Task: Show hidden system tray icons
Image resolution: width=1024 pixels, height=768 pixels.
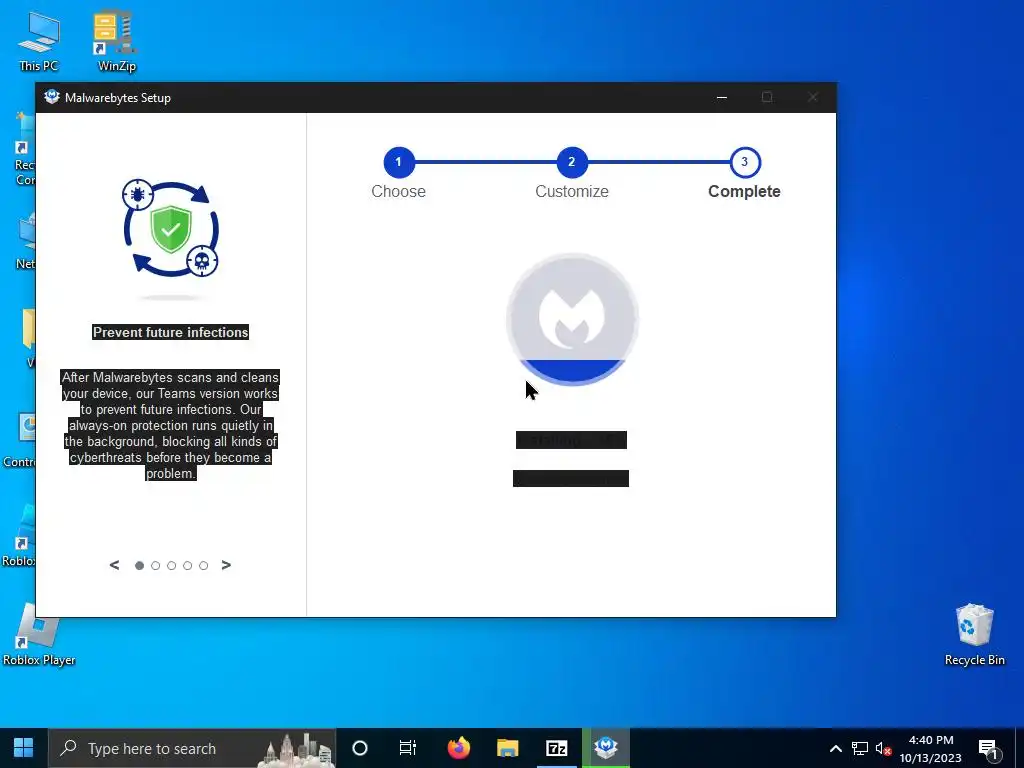Action: coord(835,748)
